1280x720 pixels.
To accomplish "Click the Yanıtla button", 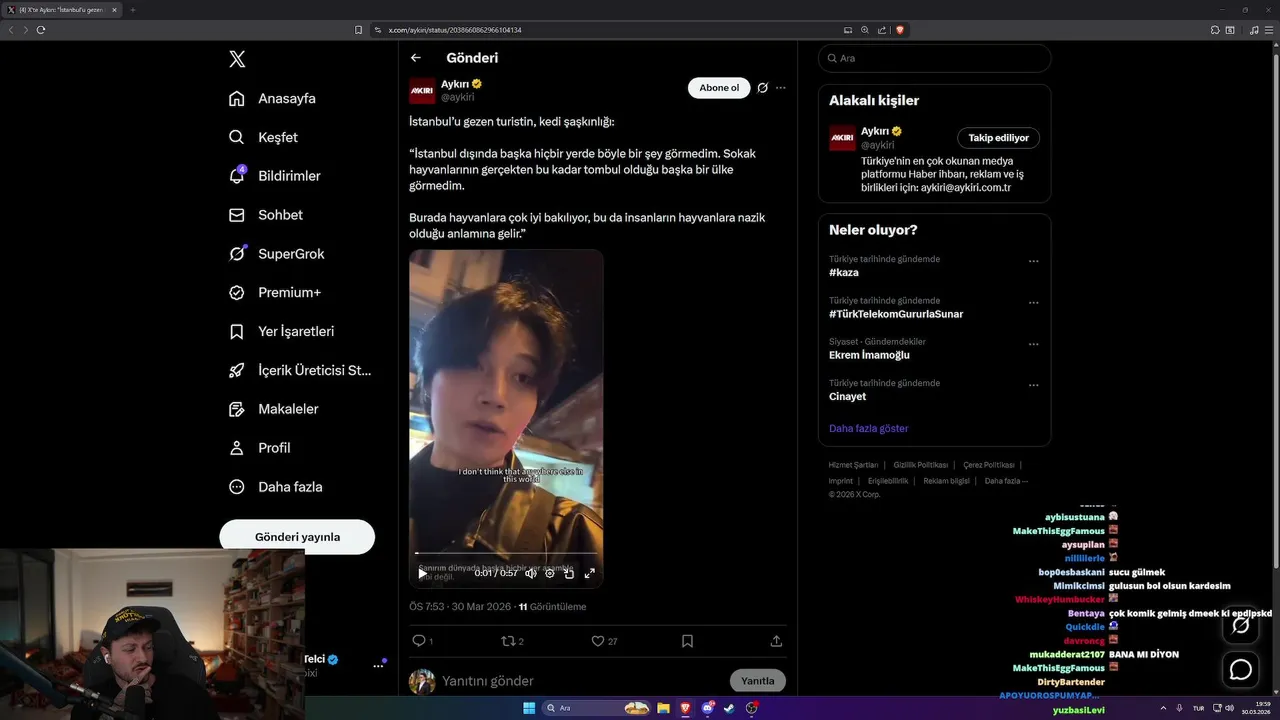I will click(x=758, y=681).
